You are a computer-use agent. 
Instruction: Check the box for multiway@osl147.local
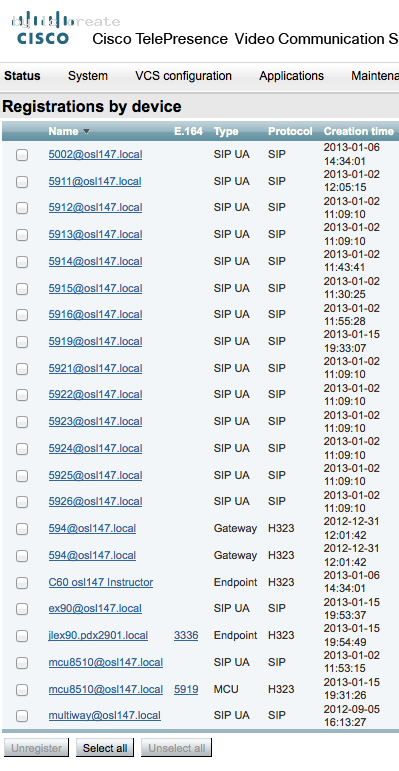(22, 716)
